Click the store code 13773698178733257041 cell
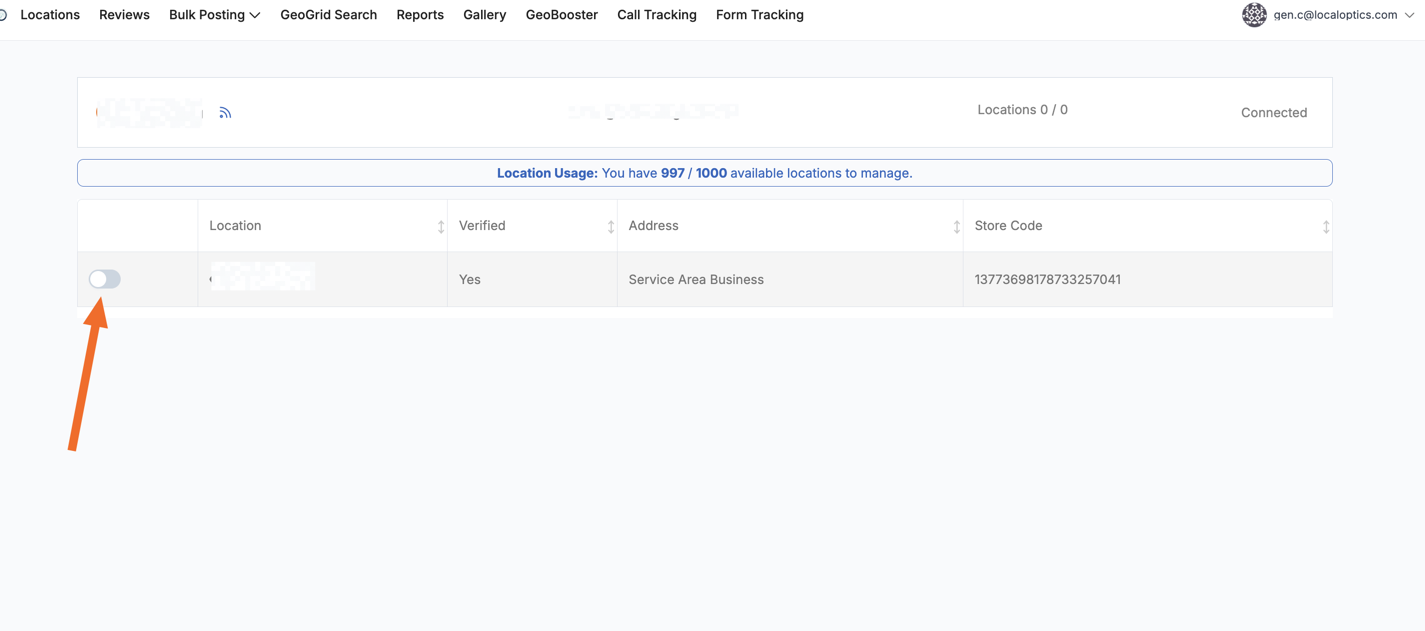 (1047, 280)
